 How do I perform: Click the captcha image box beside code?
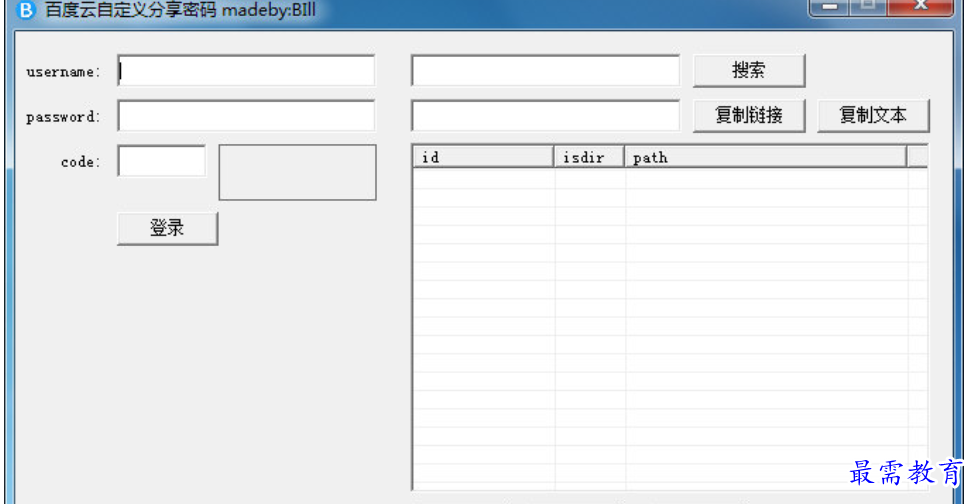click(x=297, y=172)
